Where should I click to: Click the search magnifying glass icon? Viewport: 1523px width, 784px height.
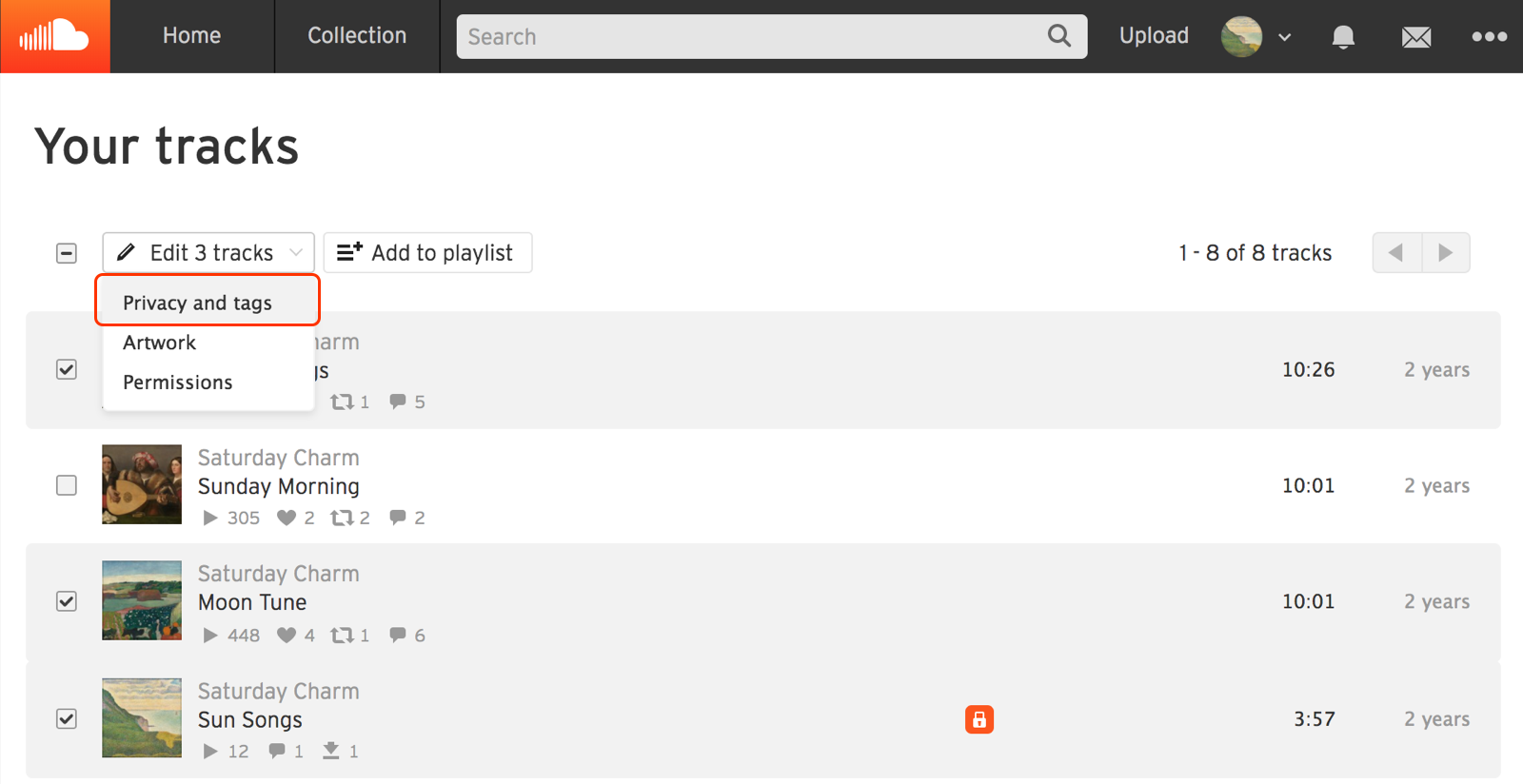pos(1058,36)
